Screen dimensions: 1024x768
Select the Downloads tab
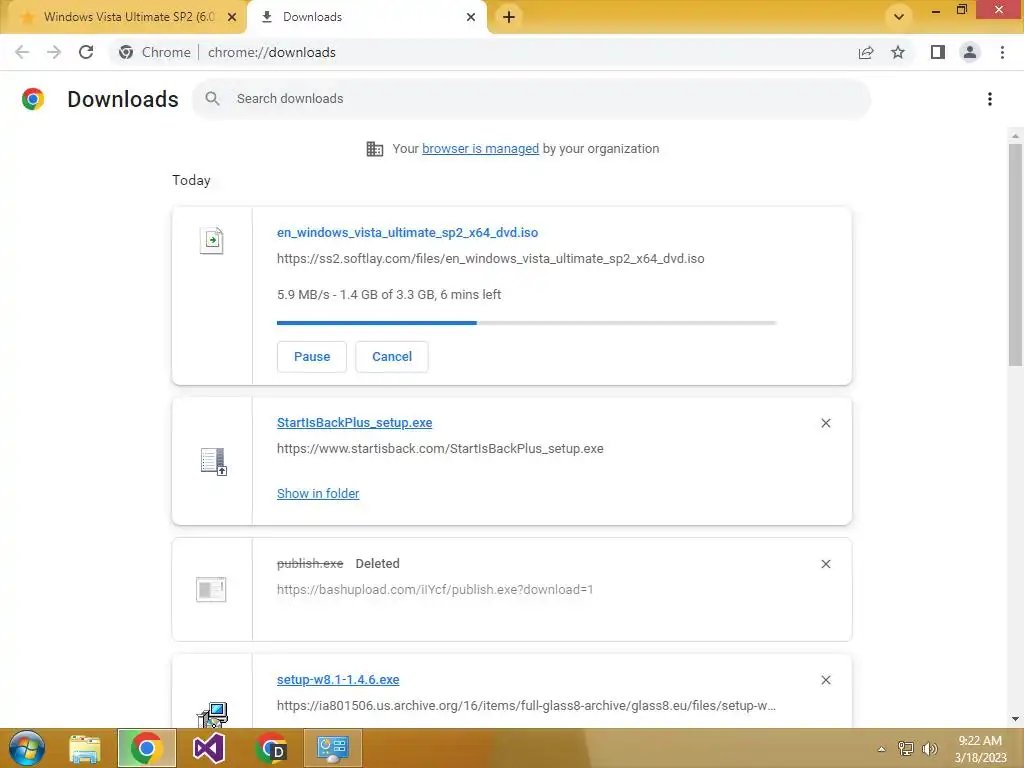coord(366,17)
